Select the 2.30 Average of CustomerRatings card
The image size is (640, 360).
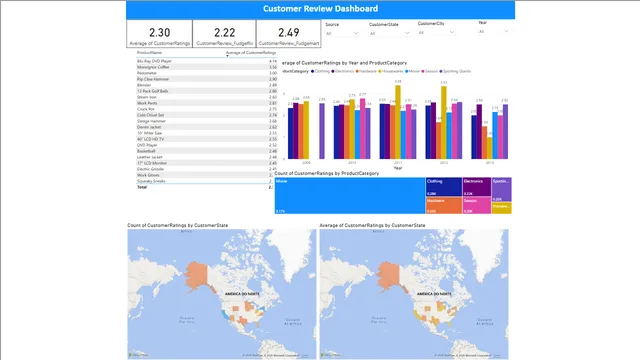159,34
